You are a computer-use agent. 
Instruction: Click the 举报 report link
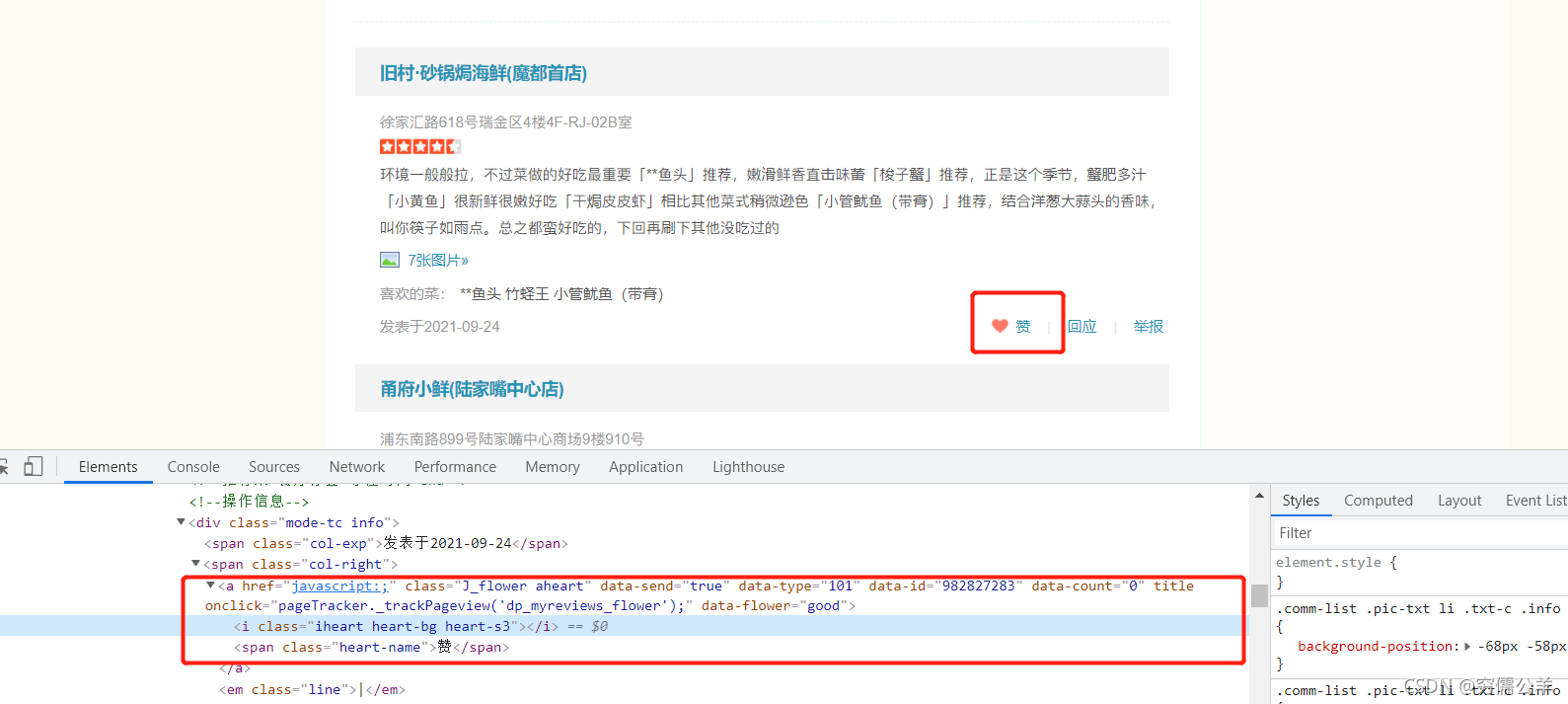point(1148,326)
